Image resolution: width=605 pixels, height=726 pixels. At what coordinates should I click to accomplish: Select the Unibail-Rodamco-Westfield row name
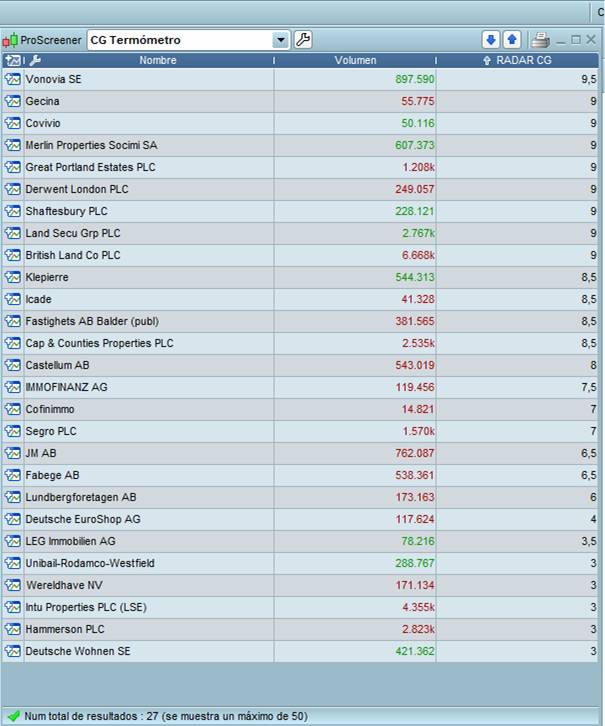tap(90, 563)
